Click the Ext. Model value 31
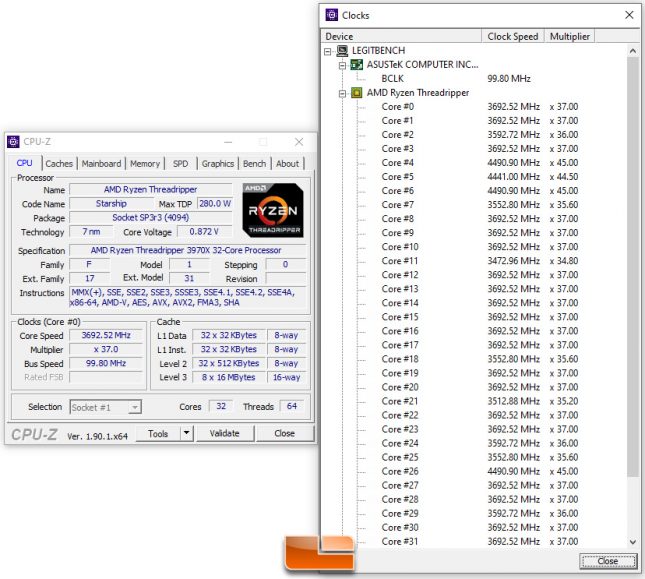The image size is (645, 579). [x=189, y=278]
